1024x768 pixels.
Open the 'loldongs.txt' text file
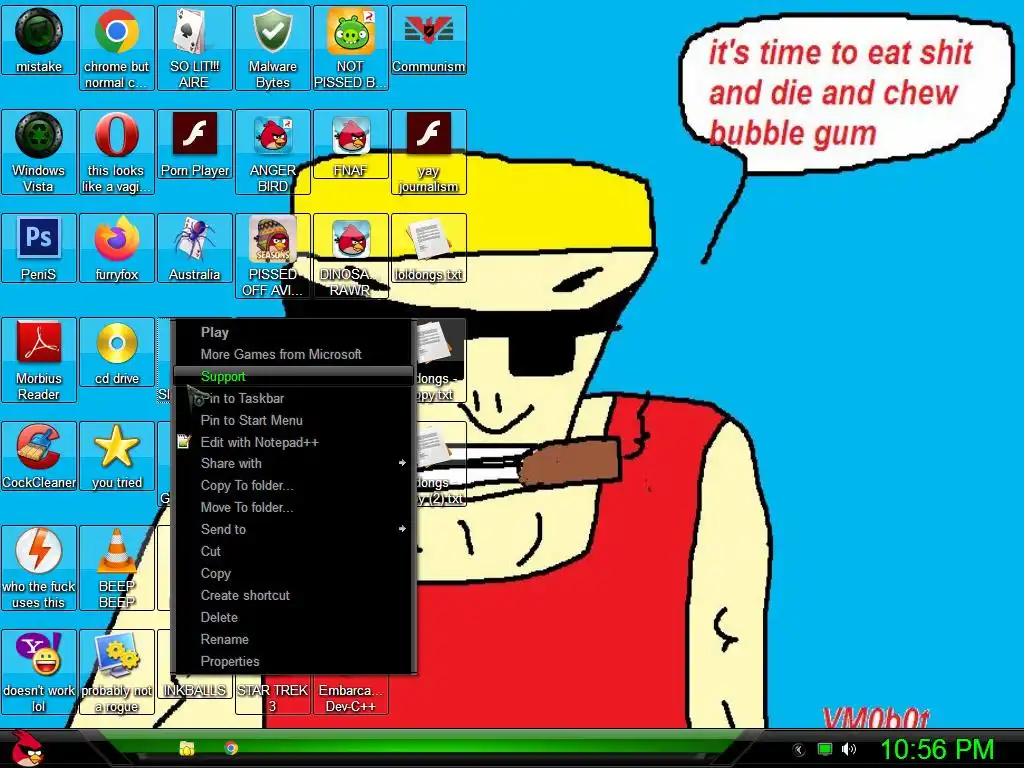[428, 248]
